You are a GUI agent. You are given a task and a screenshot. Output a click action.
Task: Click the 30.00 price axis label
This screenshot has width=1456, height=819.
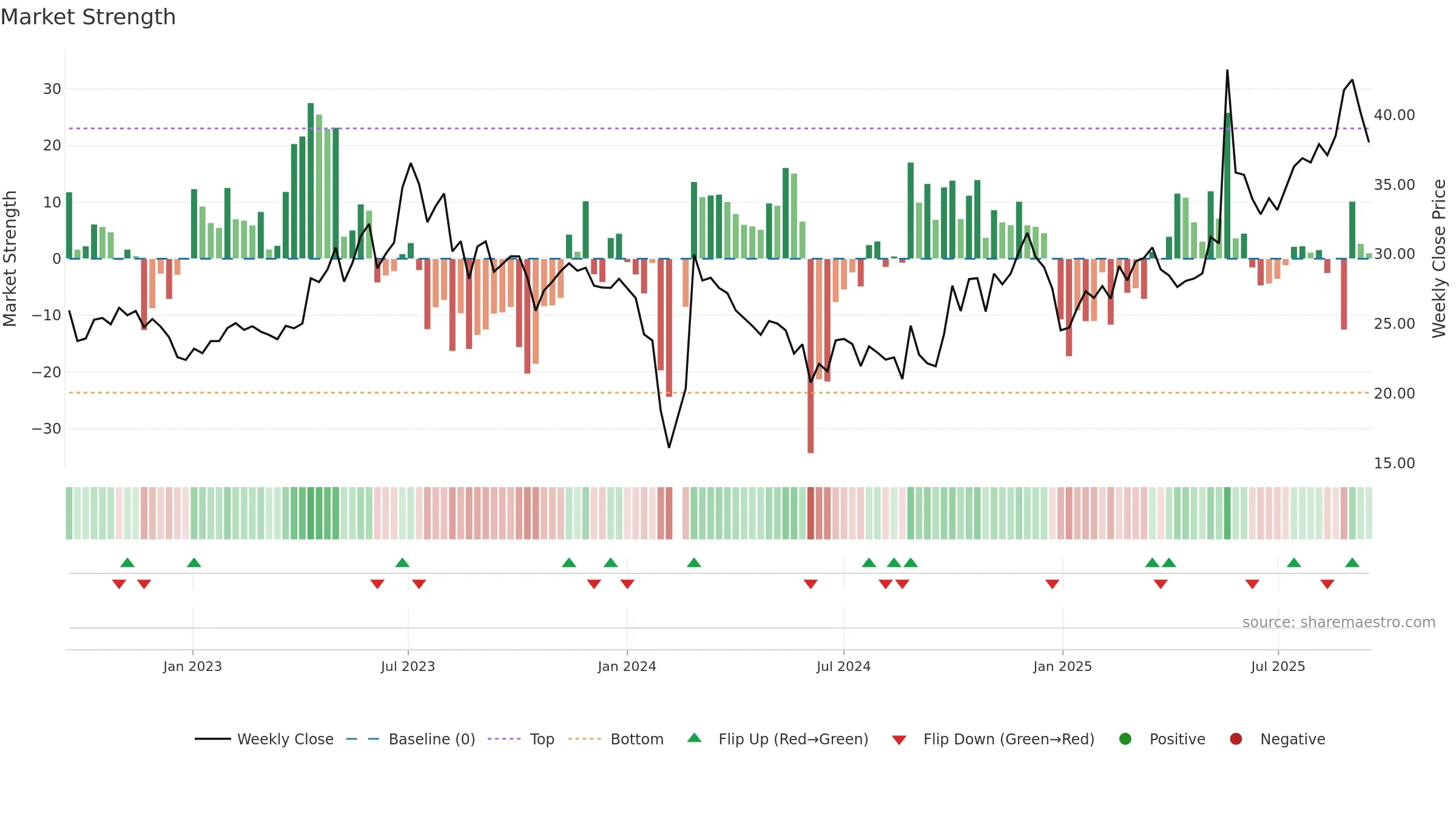[1394, 254]
